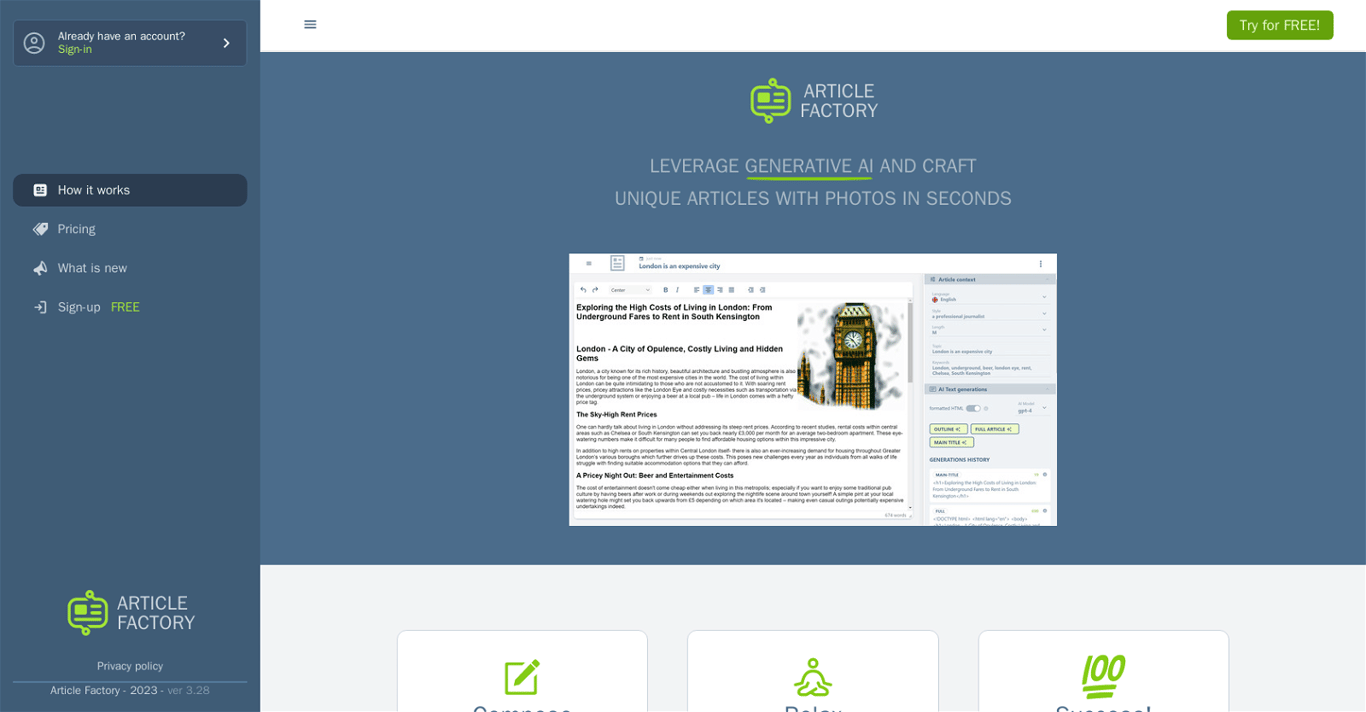Image resolution: width=1366 pixels, height=712 pixels.
Task: Open the hamburger menu at top left
Action: coord(310,24)
